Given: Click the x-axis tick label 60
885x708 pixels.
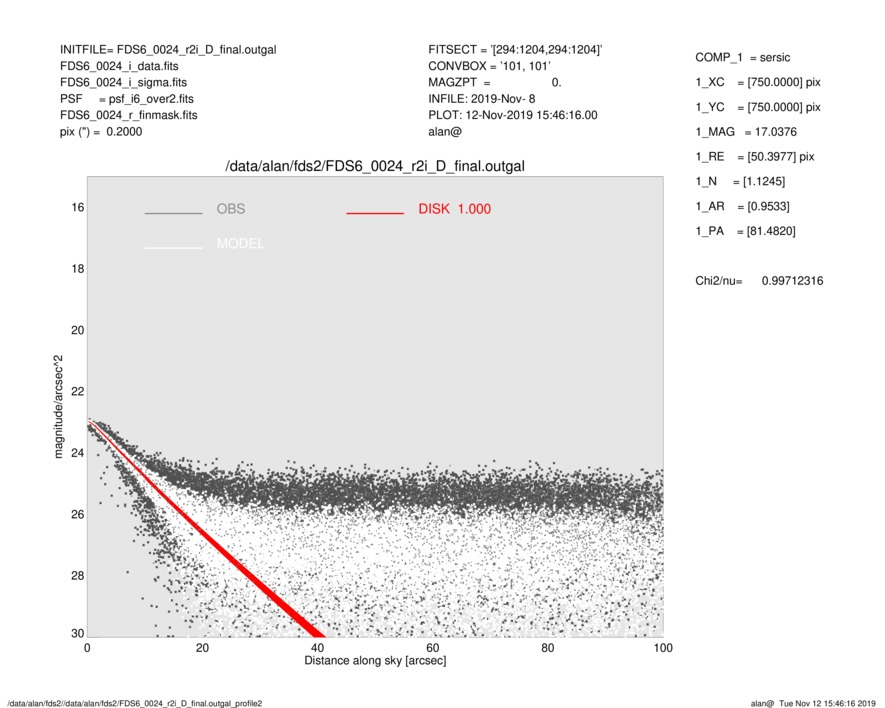Looking at the screenshot, I should tap(432, 648).
